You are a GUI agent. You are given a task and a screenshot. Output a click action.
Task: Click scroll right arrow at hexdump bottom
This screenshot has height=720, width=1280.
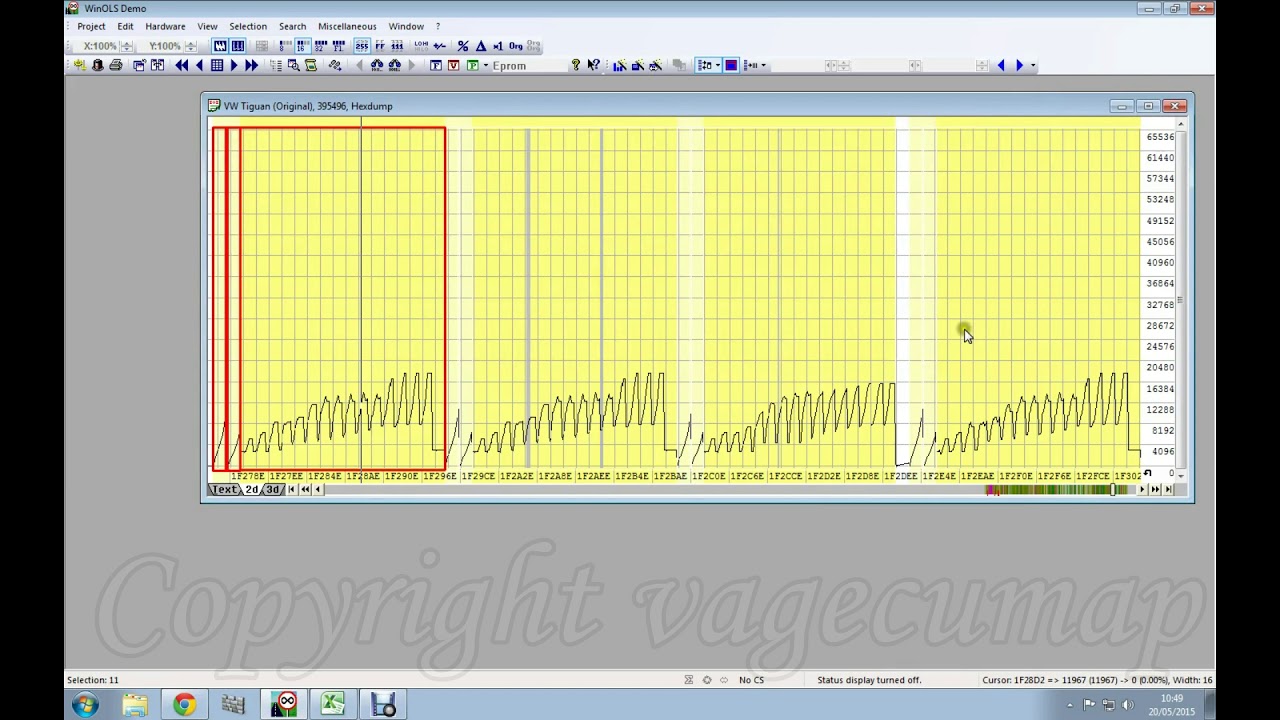pyautogui.click(x=1142, y=489)
